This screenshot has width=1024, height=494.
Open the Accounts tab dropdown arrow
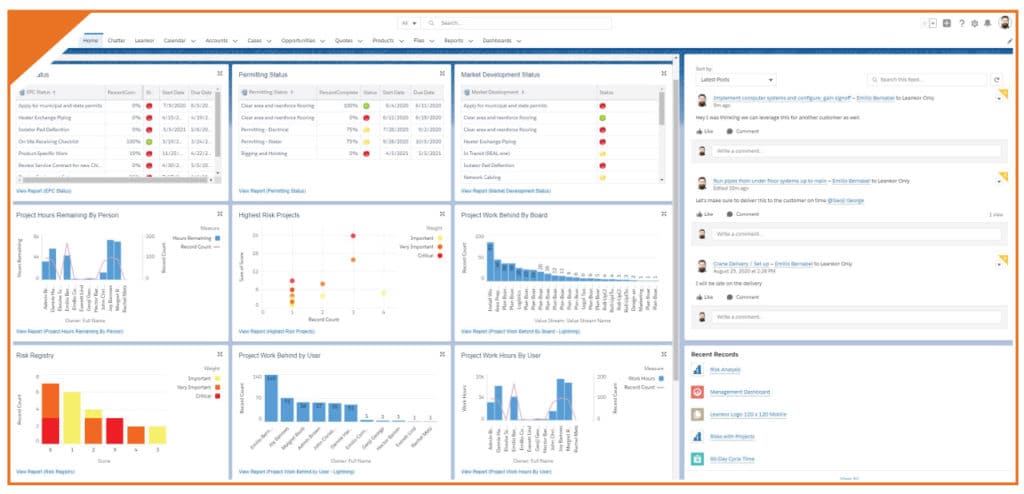[235, 41]
